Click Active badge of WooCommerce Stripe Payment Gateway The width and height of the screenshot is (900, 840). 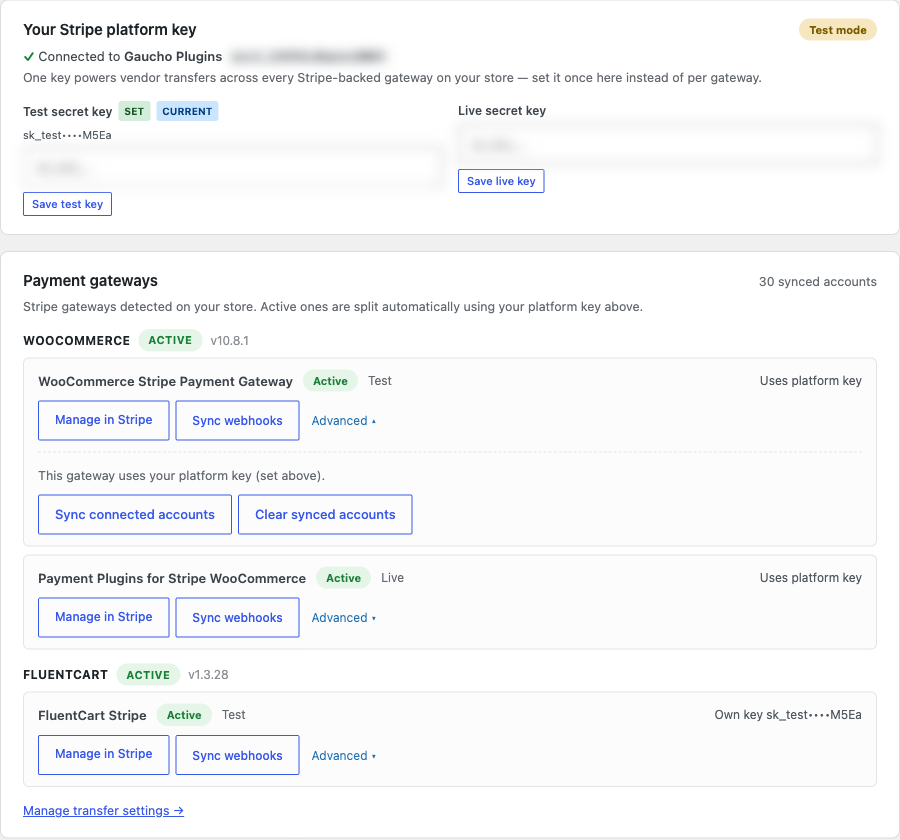pyautogui.click(x=330, y=381)
